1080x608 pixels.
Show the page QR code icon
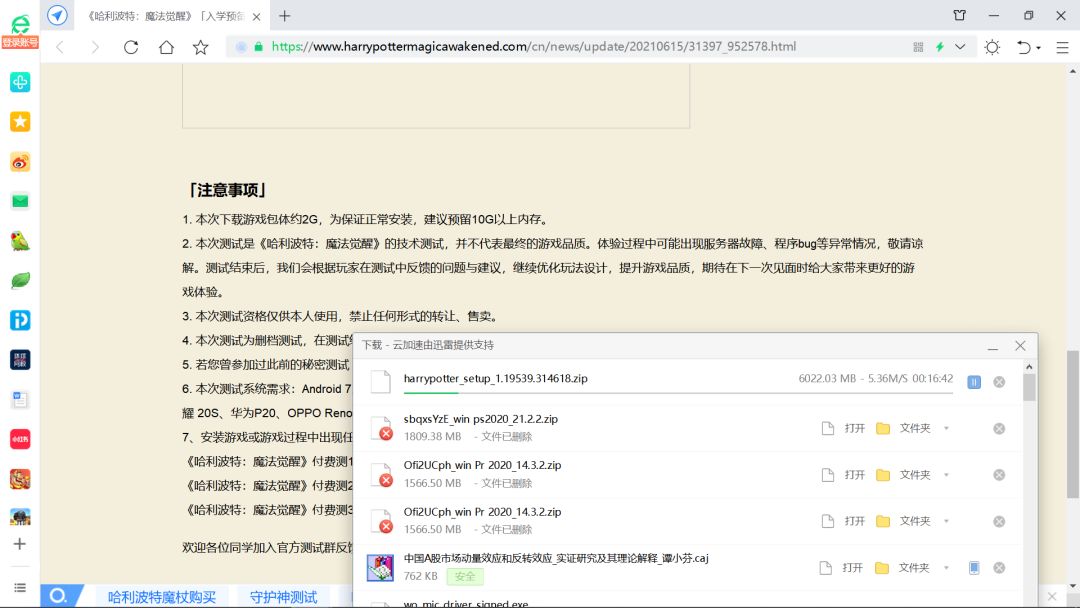pos(918,47)
